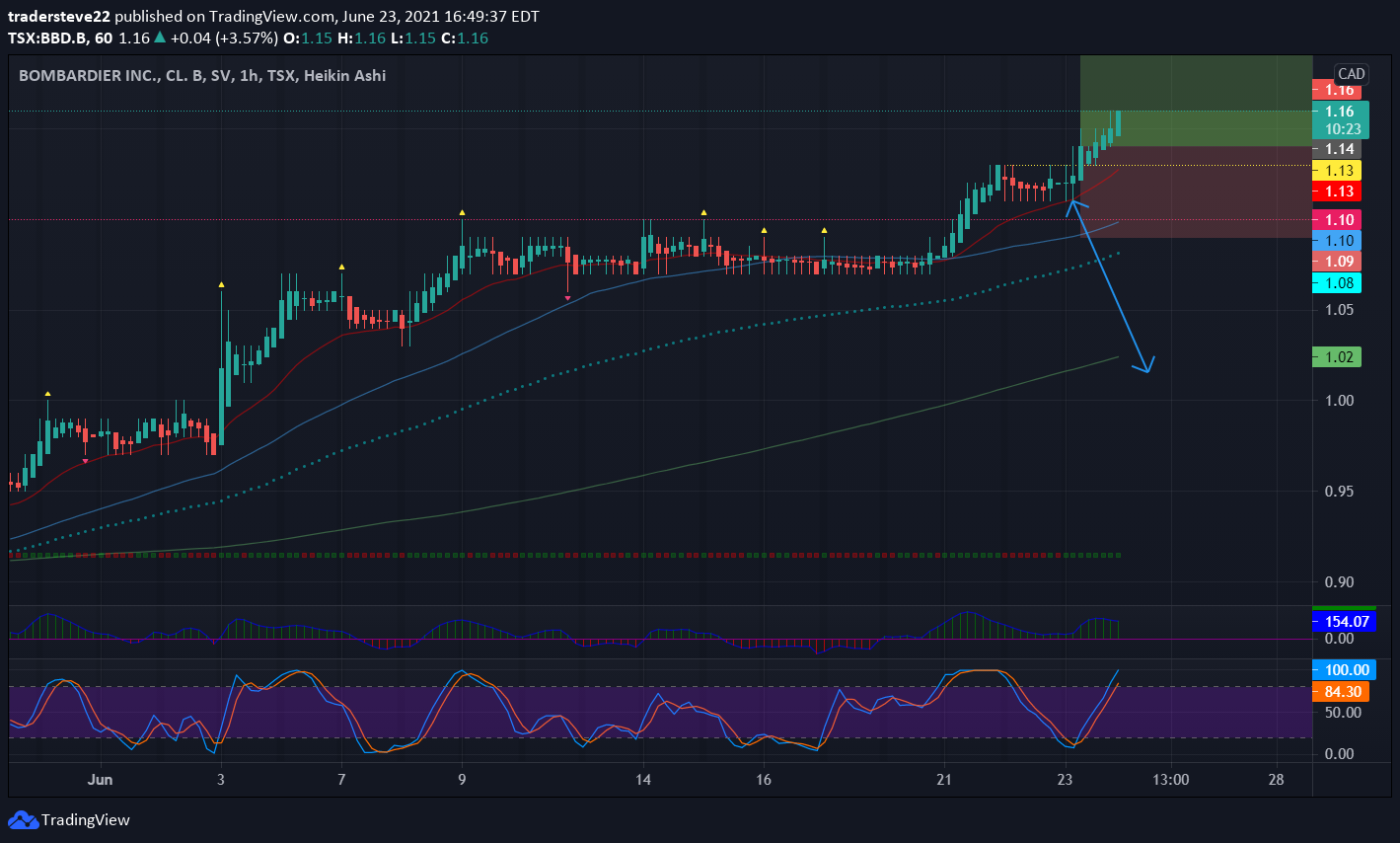
Task: Click the '13:00' label on time axis
Action: point(1171,780)
